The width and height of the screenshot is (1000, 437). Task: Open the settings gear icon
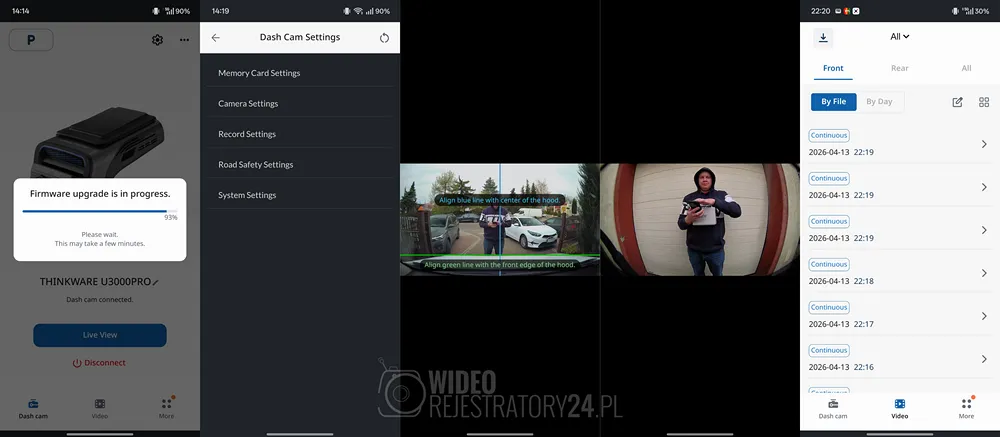(x=157, y=40)
